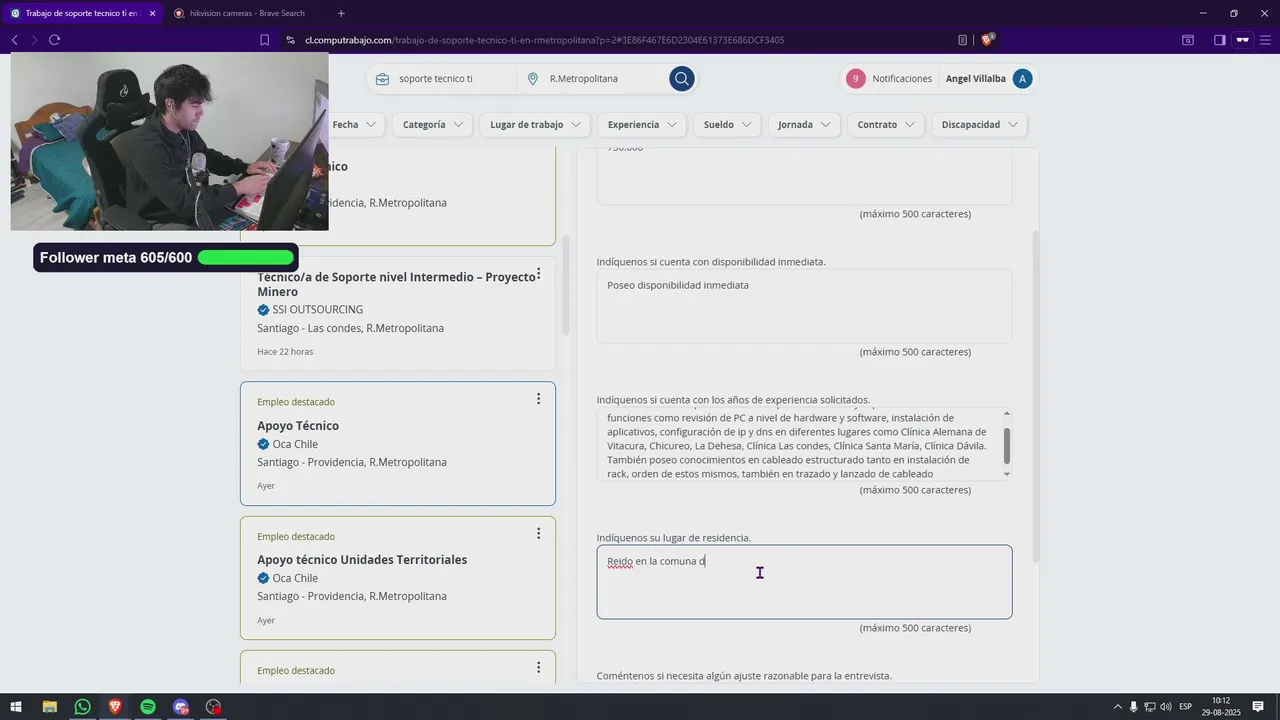Open new tab with plus button
Screen dimensions: 1280x720
[341, 13]
